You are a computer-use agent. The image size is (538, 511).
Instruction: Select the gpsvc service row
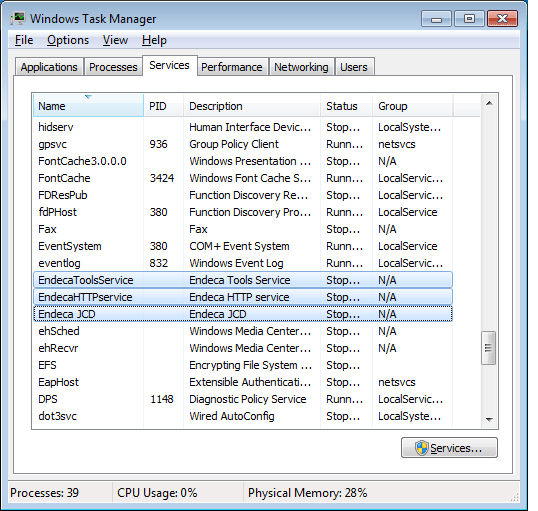tap(243, 144)
